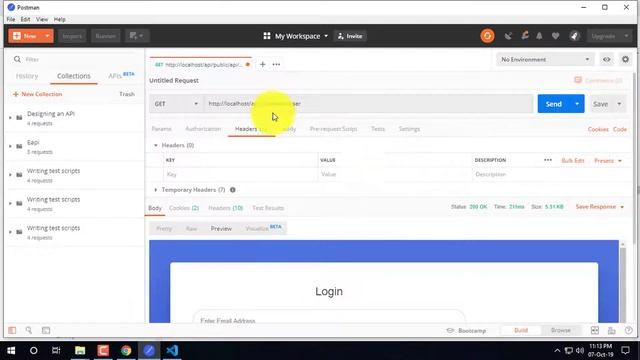
Task: Click New Collection link
Action: coord(38,94)
